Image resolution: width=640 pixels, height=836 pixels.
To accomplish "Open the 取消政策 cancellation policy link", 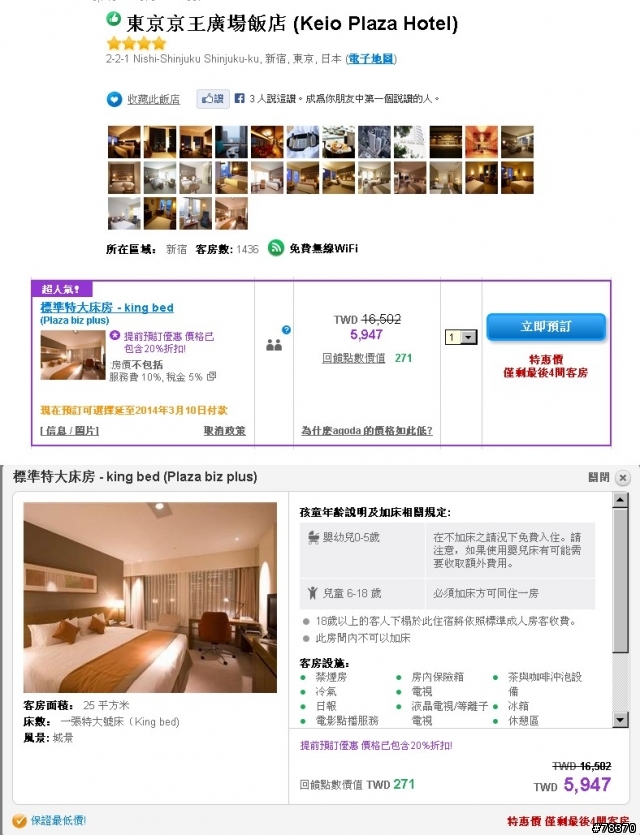I will (225, 430).
